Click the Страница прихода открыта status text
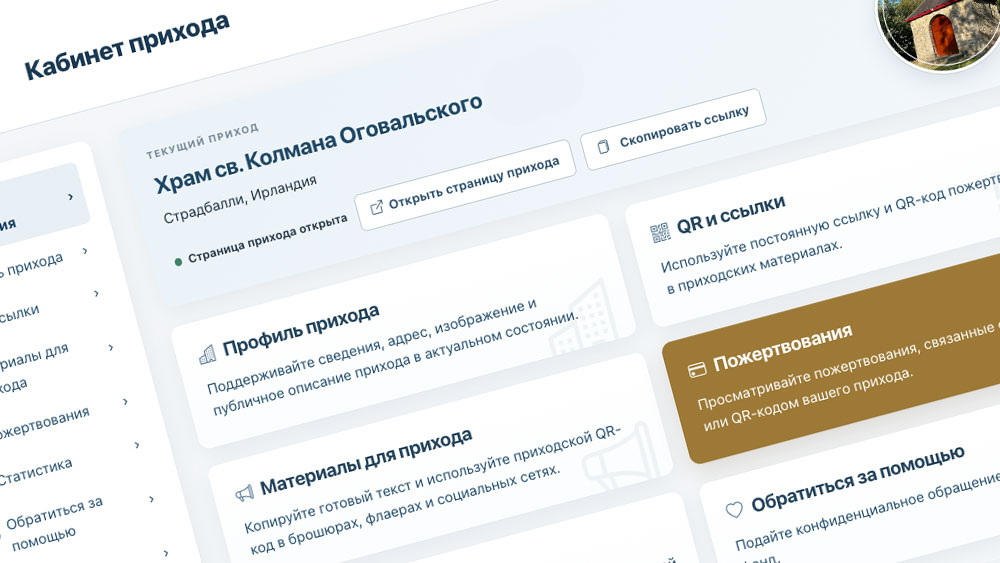The height and width of the screenshot is (563, 1000). coord(268,238)
